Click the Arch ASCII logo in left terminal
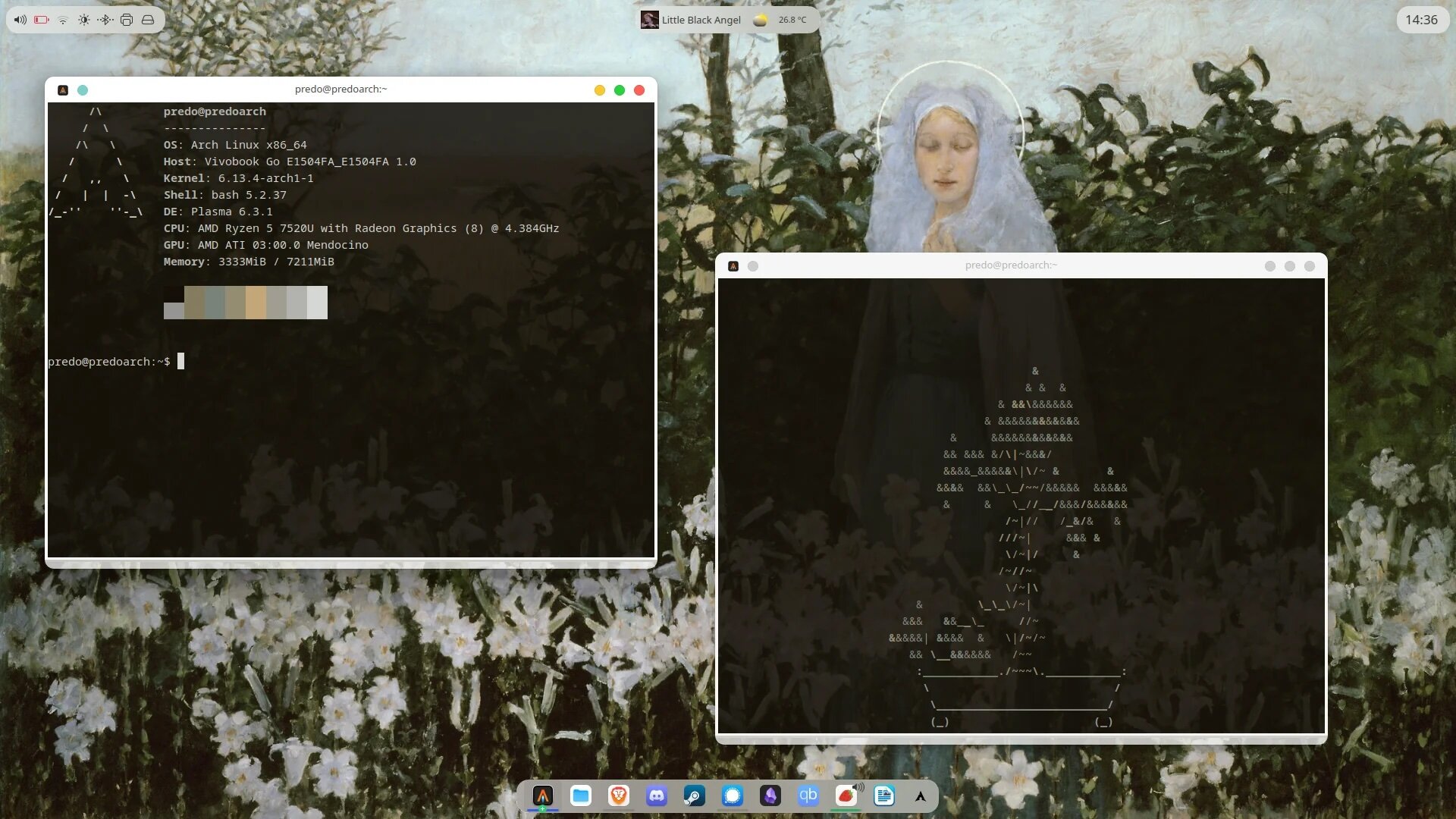This screenshot has width=1456, height=819. click(x=96, y=162)
